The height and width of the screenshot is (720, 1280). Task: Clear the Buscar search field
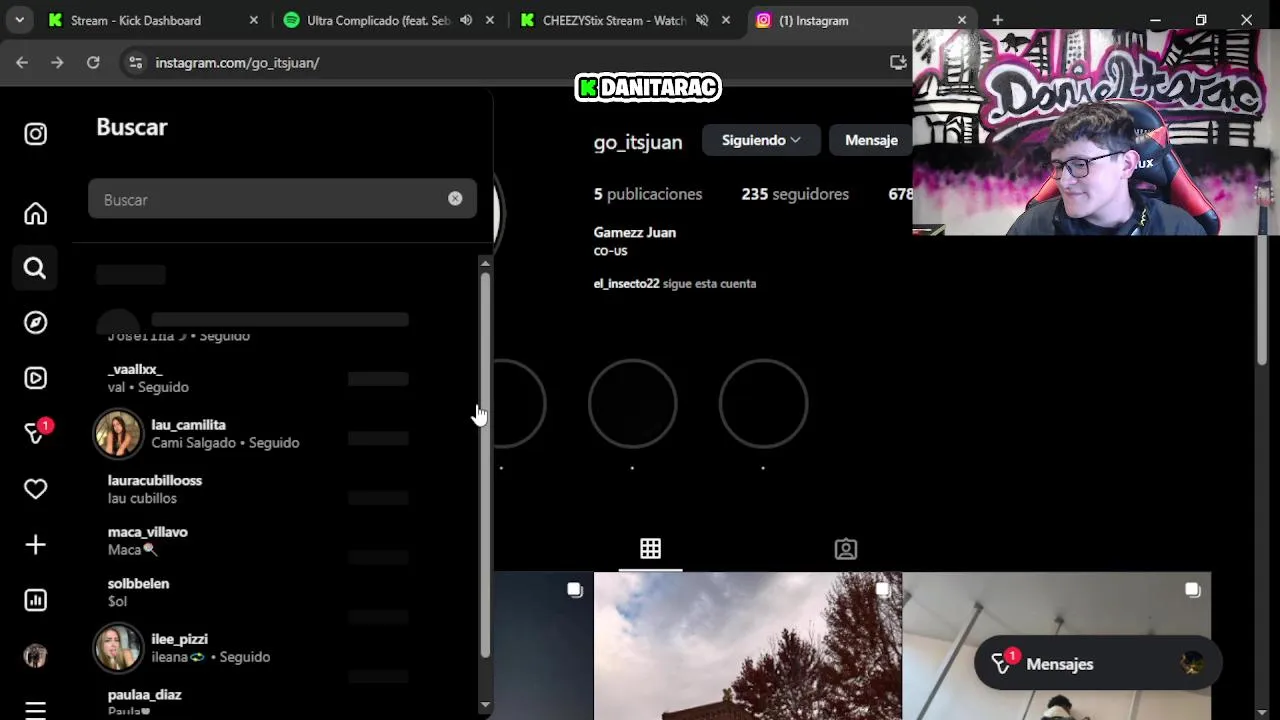pos(455,199)
